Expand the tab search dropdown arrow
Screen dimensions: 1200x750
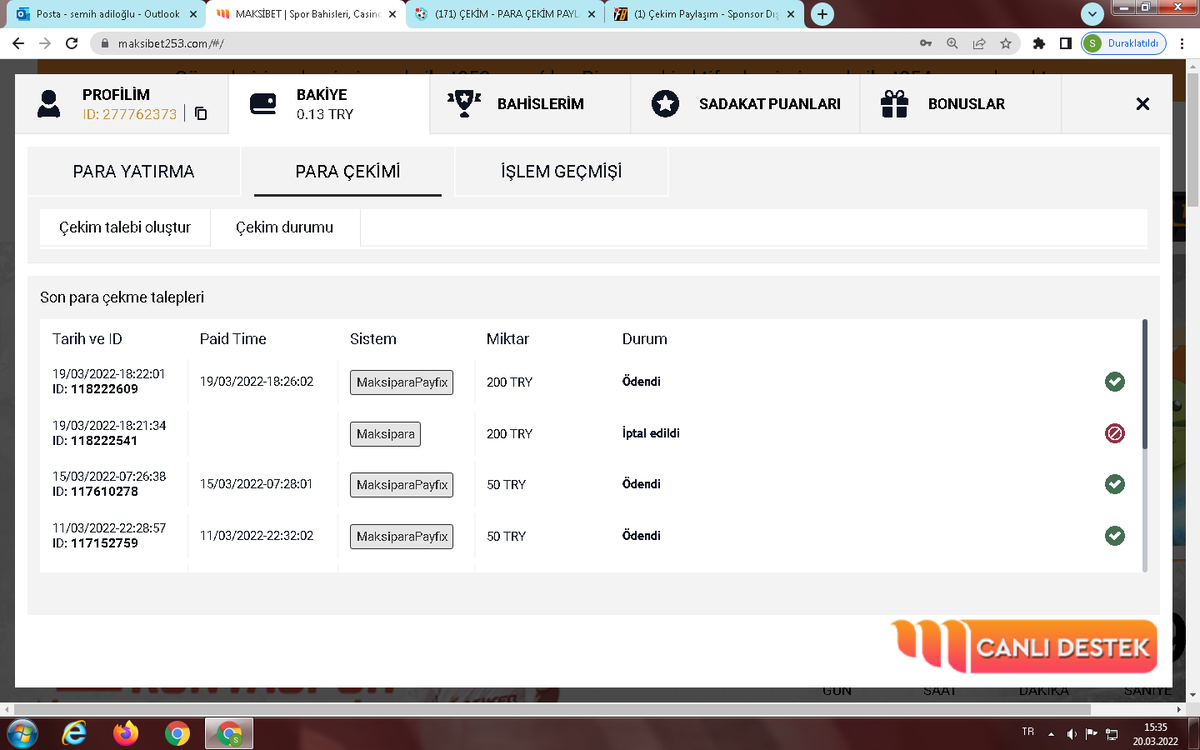[x=1092, y=14]
